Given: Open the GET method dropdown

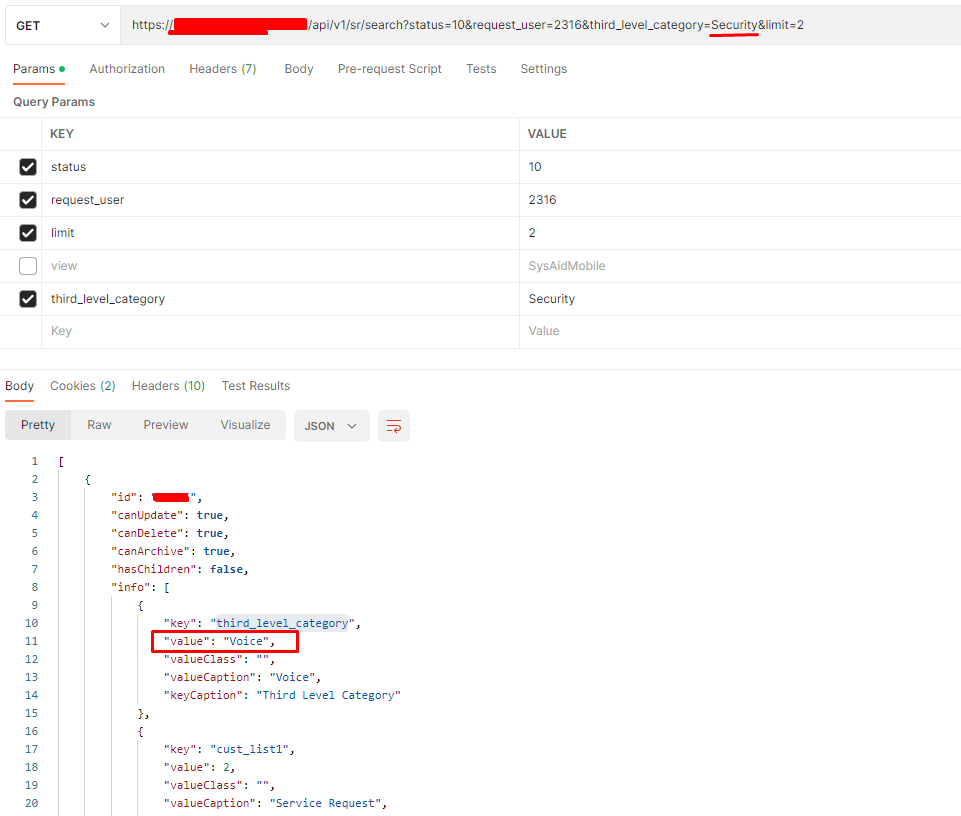Looking at the screenshot, I should pos(63,25).
